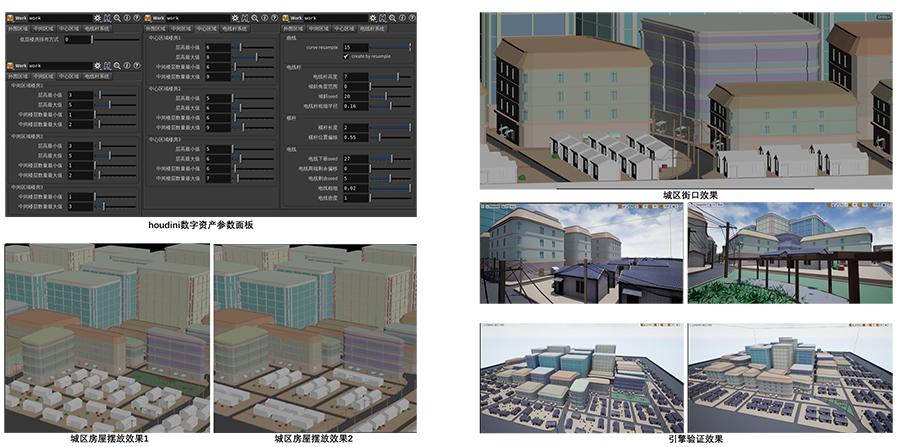Select 中心区域 tab in 中心区域楼房 panel
The image size is (900, 447).
coord(206,28)
